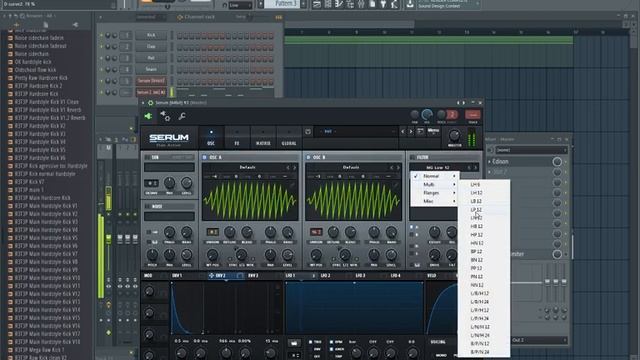Switch to the OSC tab in Serum

click(x=211, y=138)
